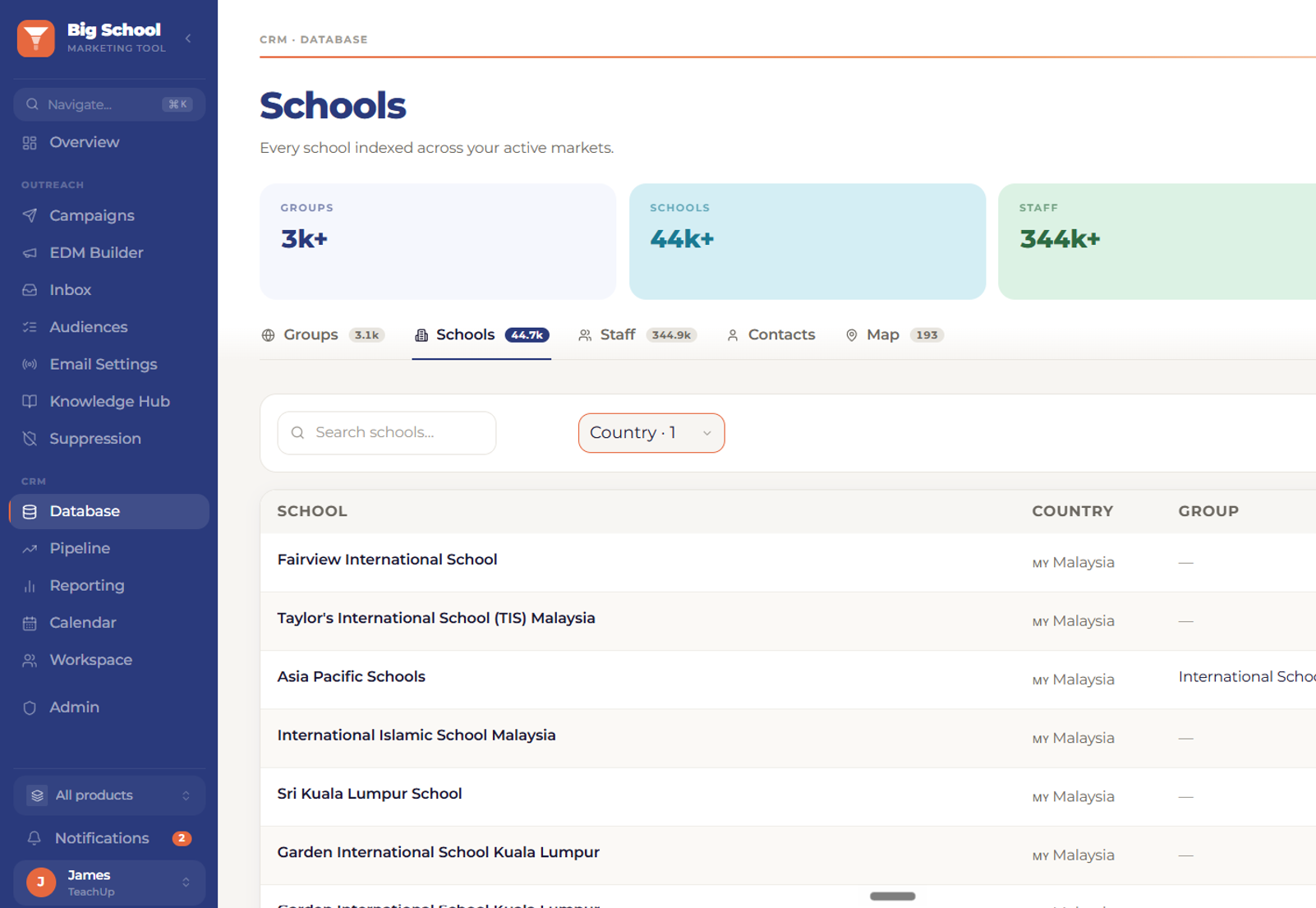Open the Country filter dropdown

[x=651, y=433]
